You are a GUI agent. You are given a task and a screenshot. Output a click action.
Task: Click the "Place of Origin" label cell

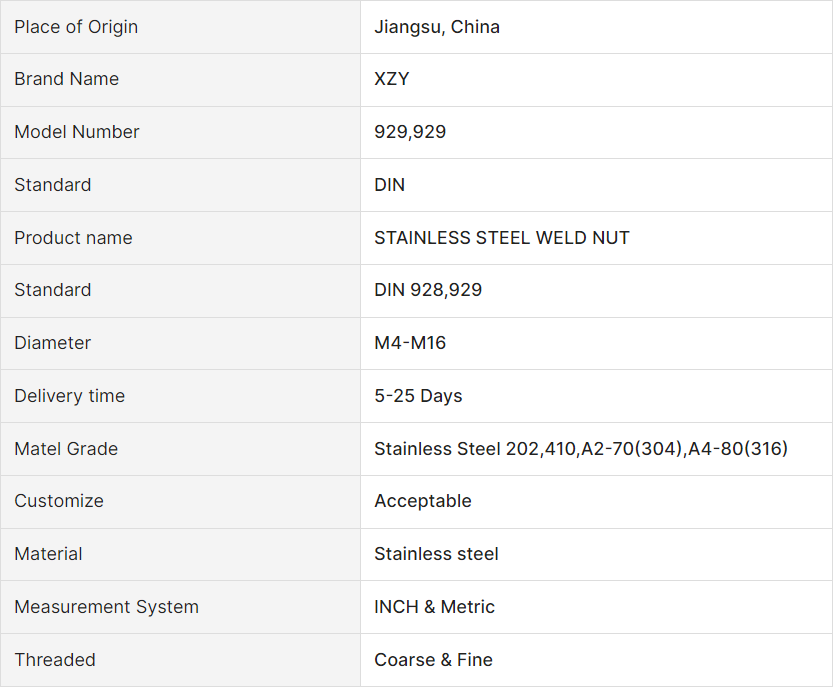click(x=76, y=27)
